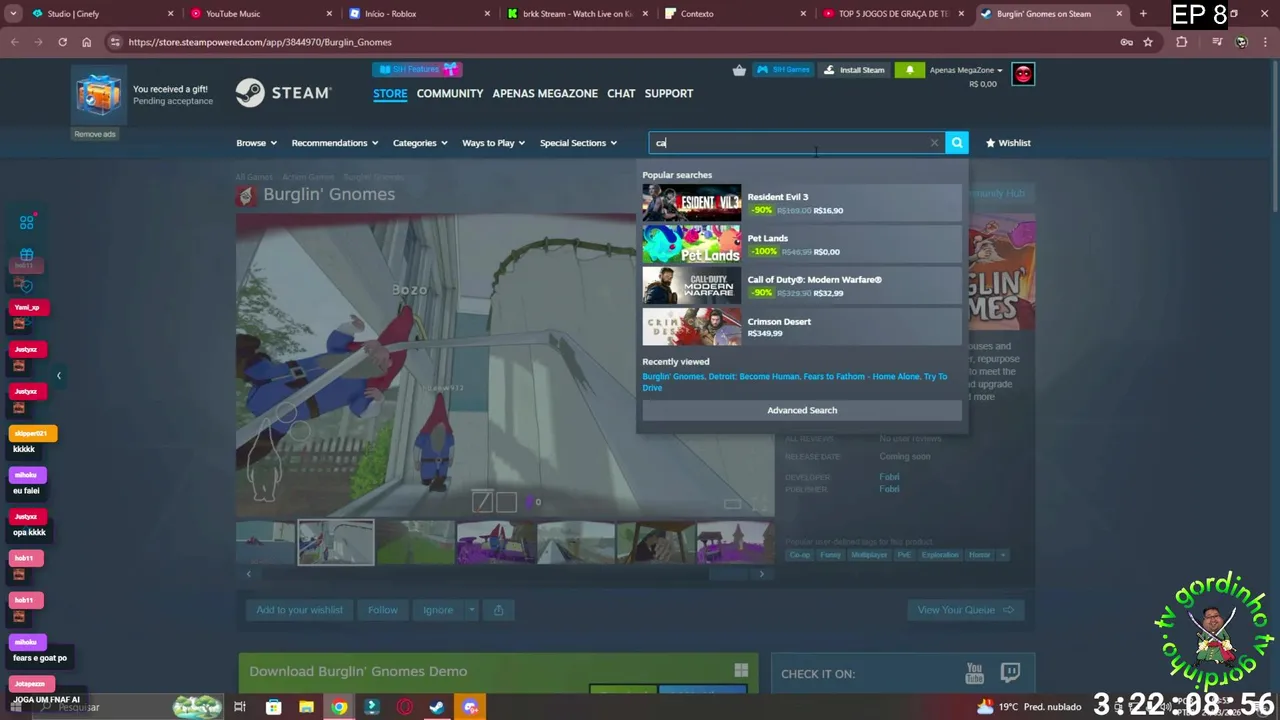
Task: Click the thumbnail strip right arrow
Action: tap(761, 574)
